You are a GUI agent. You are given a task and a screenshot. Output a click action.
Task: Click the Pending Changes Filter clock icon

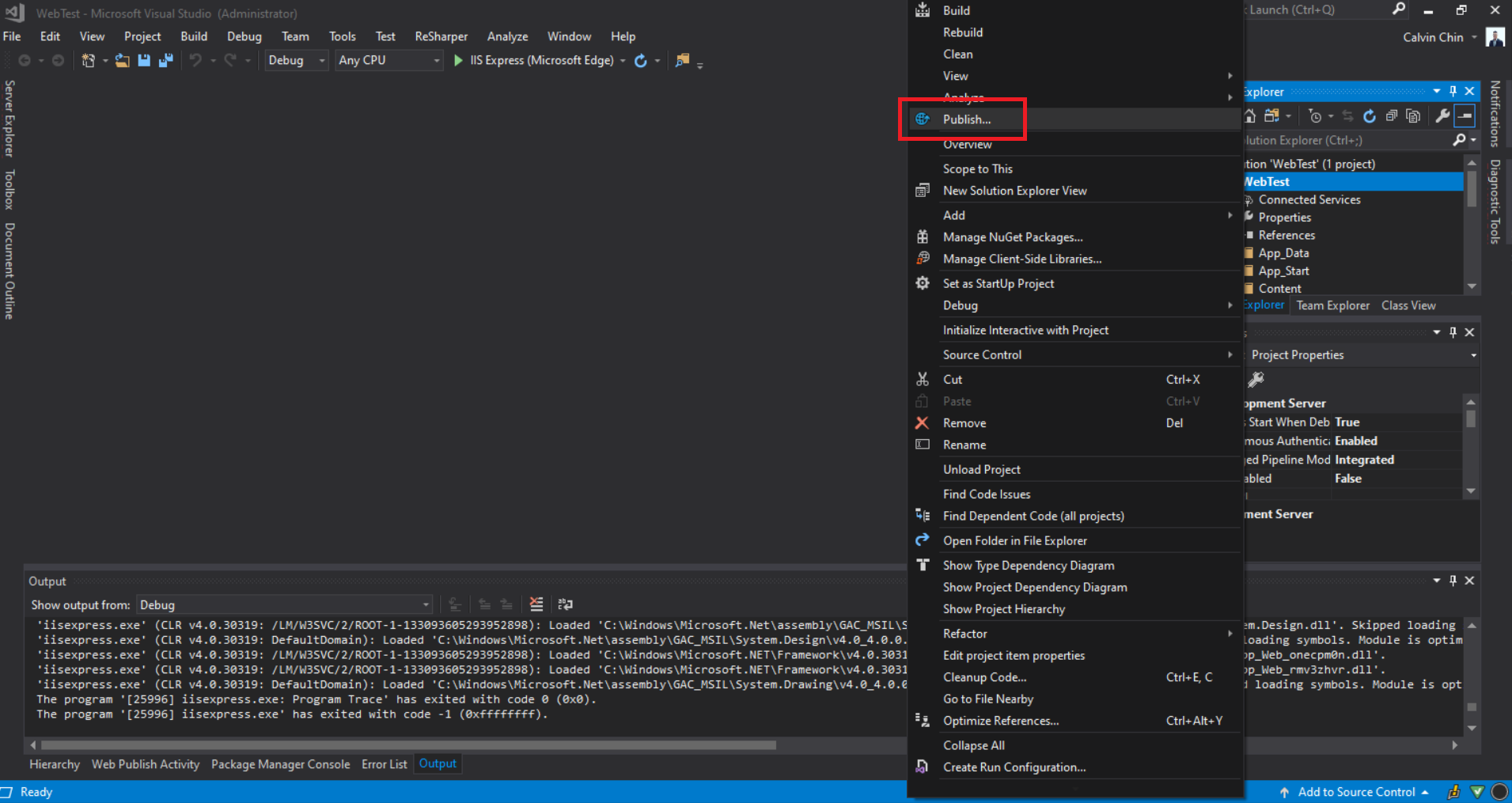[1315, 116]
